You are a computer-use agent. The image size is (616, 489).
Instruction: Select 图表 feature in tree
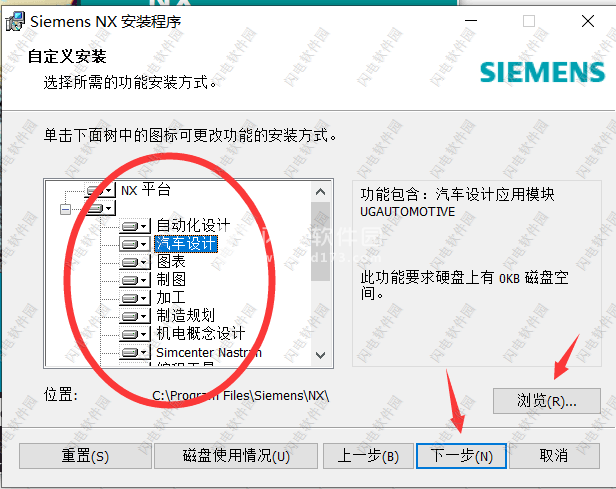171,262
